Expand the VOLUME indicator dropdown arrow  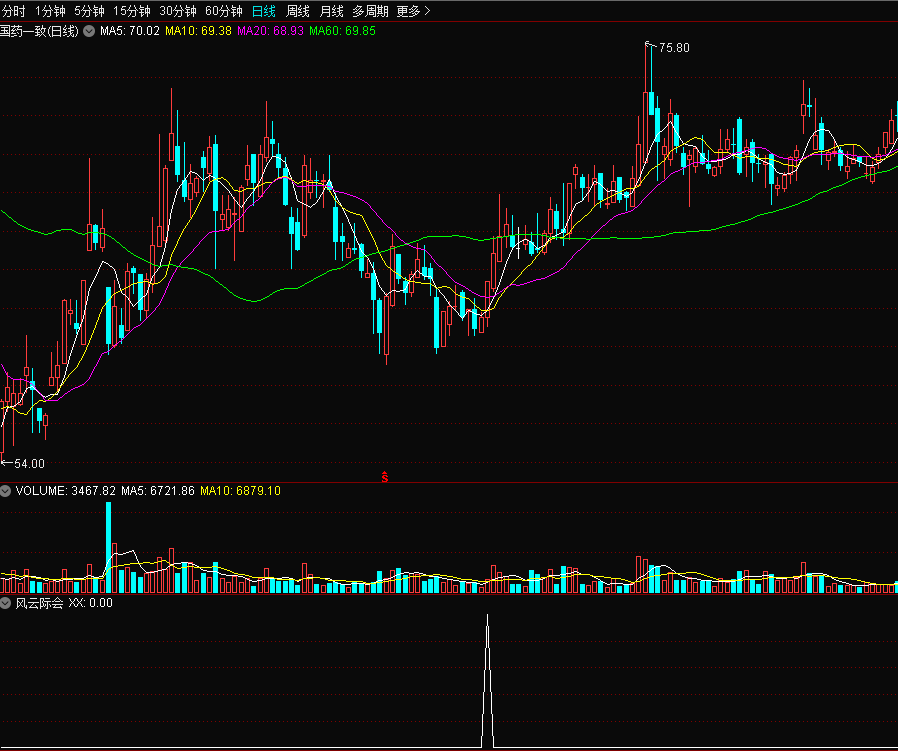6,491
